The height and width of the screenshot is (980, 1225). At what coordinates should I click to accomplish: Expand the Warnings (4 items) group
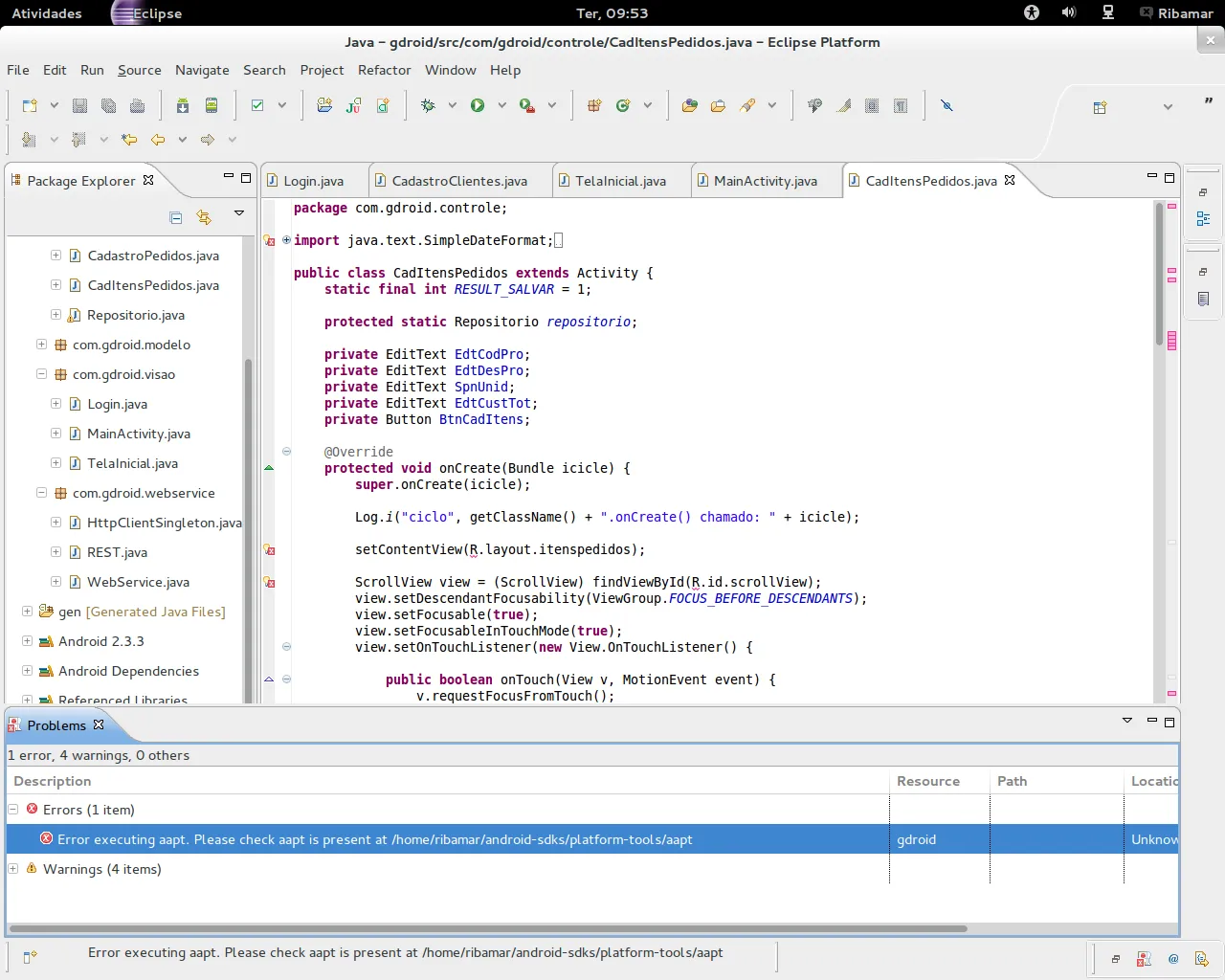13,869
